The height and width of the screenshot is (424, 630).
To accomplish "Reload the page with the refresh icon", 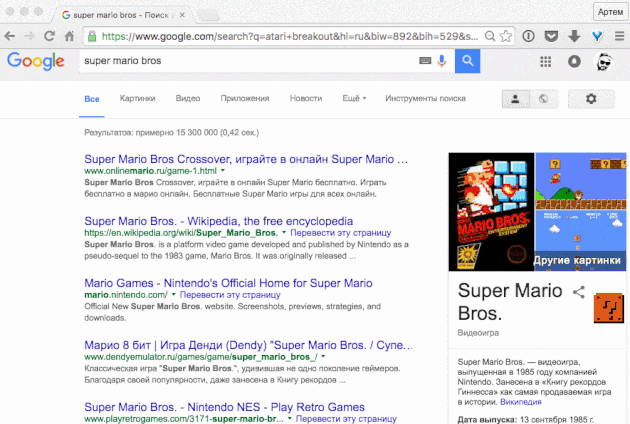I will pos(49,36).
